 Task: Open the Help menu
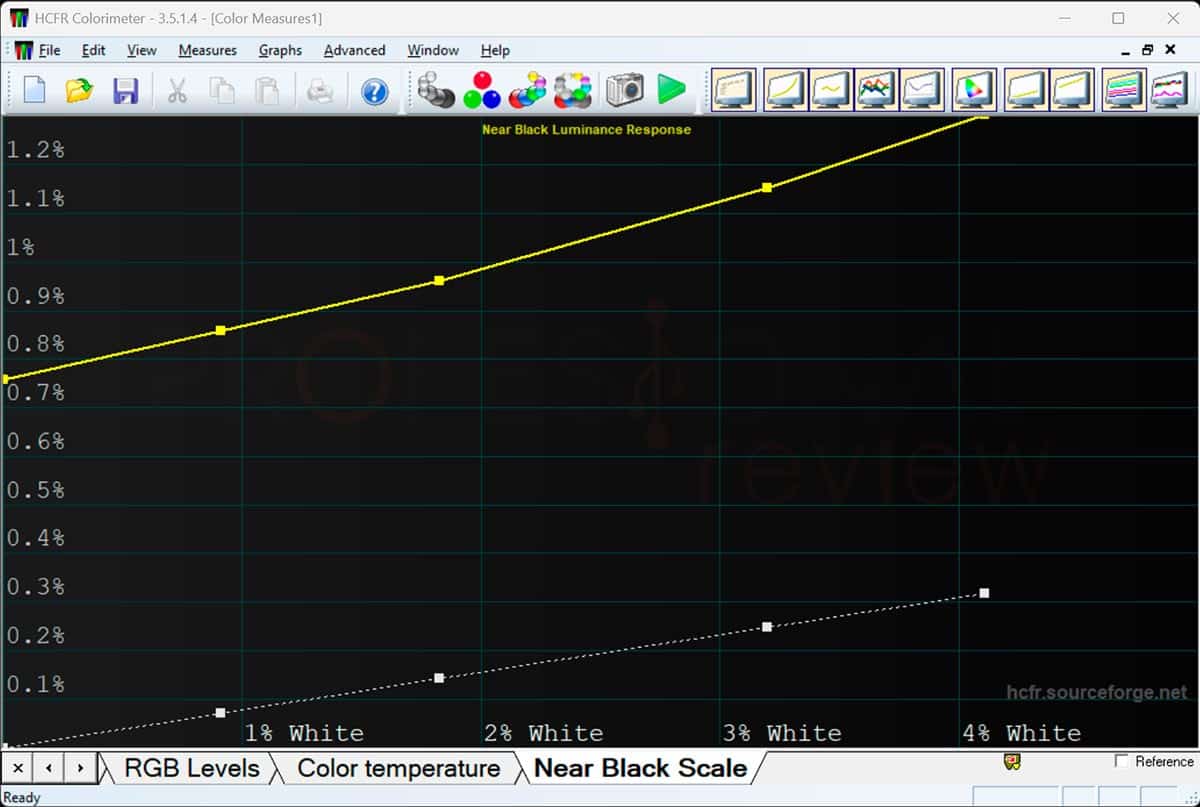point(495,50)
